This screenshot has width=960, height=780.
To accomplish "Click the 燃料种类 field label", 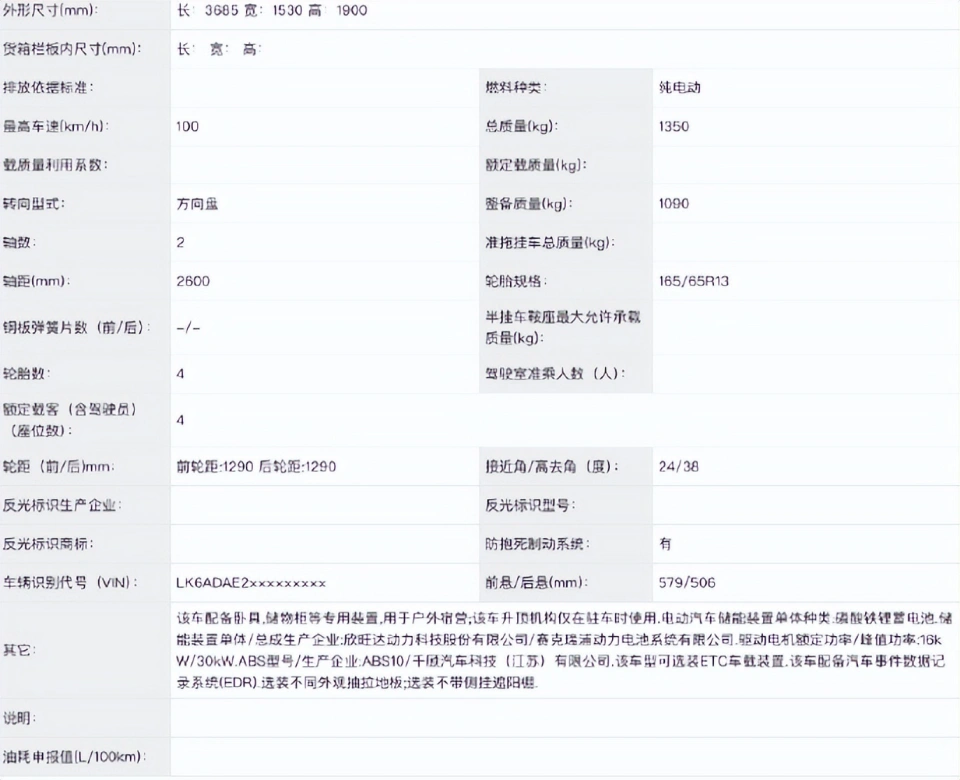I will click(510, 87).
